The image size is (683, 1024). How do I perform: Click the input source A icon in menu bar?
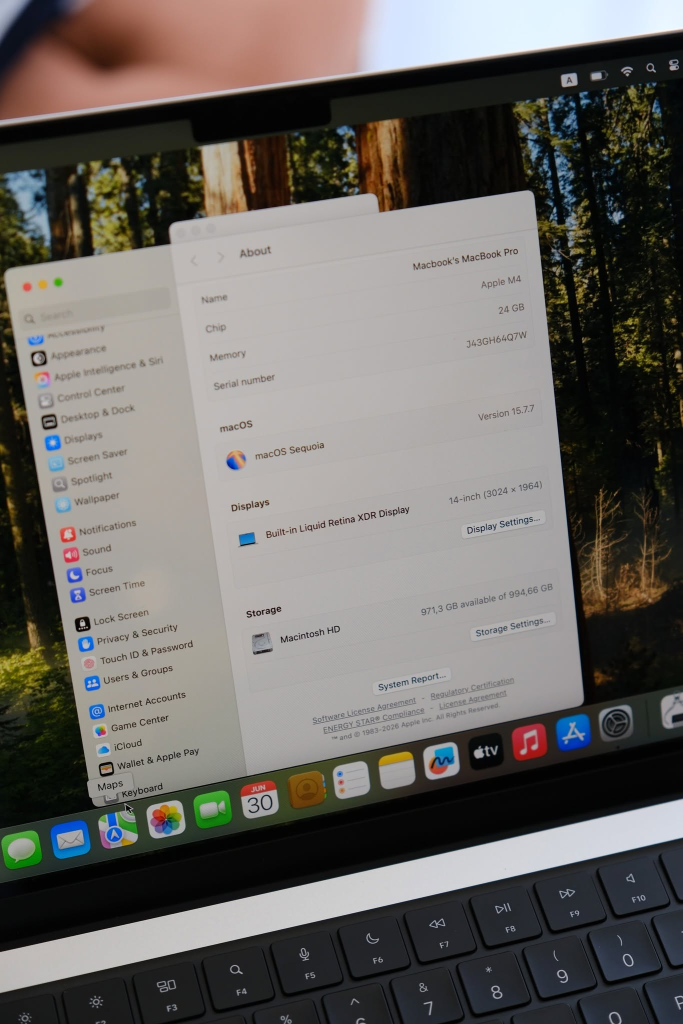tap(569, 80)
